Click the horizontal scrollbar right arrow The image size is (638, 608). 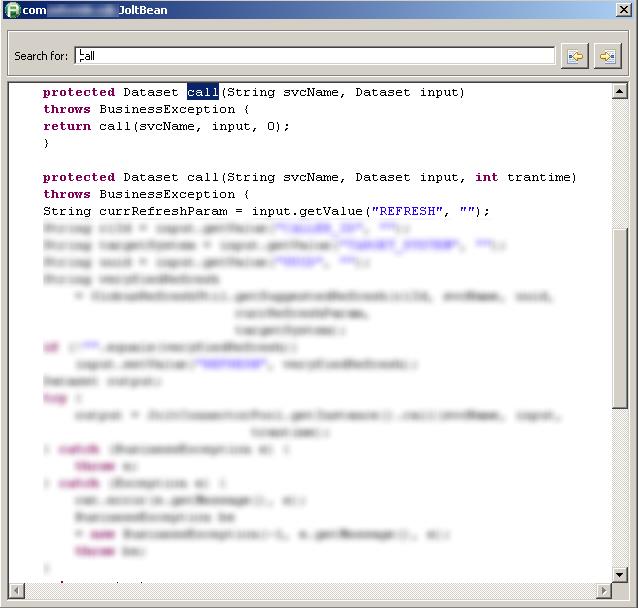coord(604,590)
